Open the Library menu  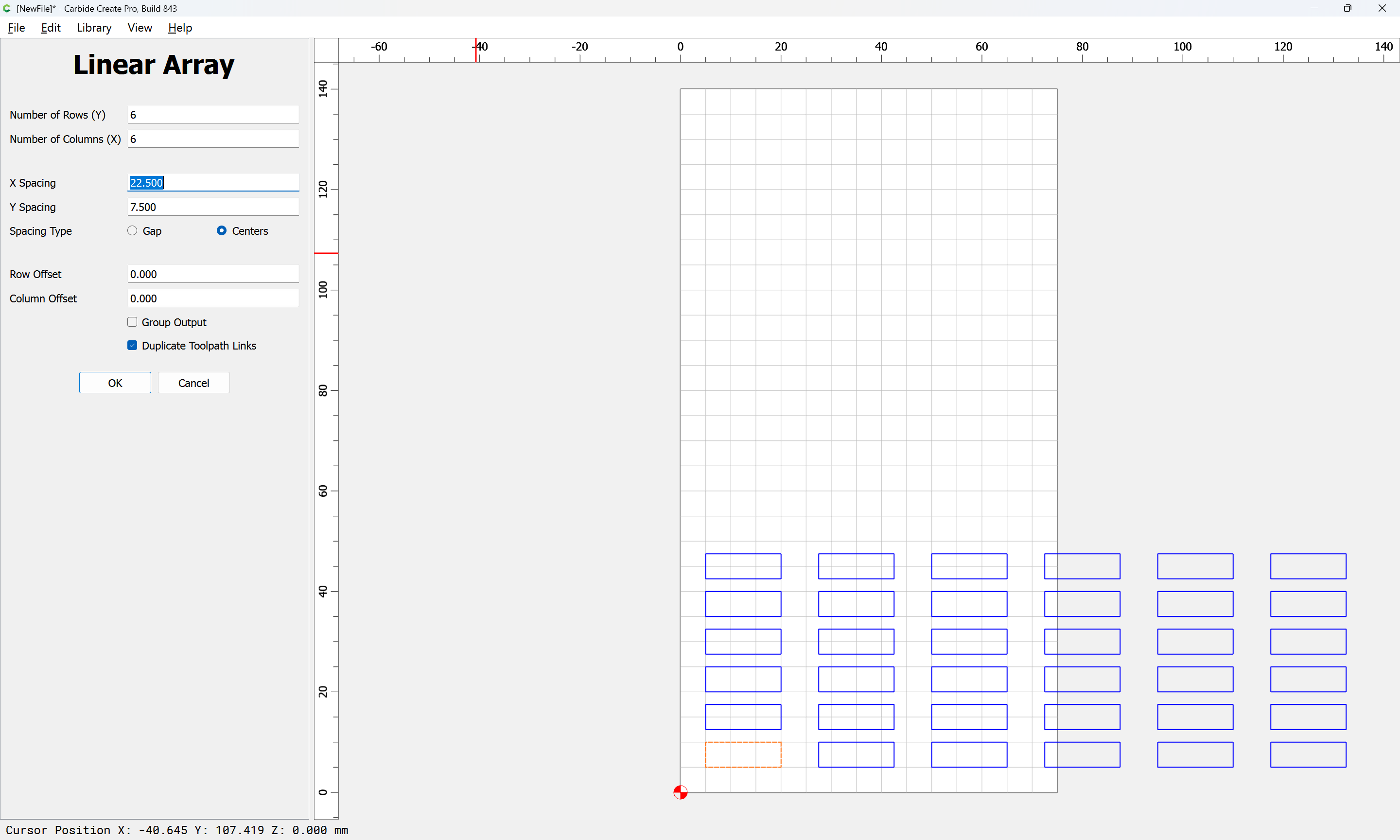pyautogui.click(x=94, y=28)
